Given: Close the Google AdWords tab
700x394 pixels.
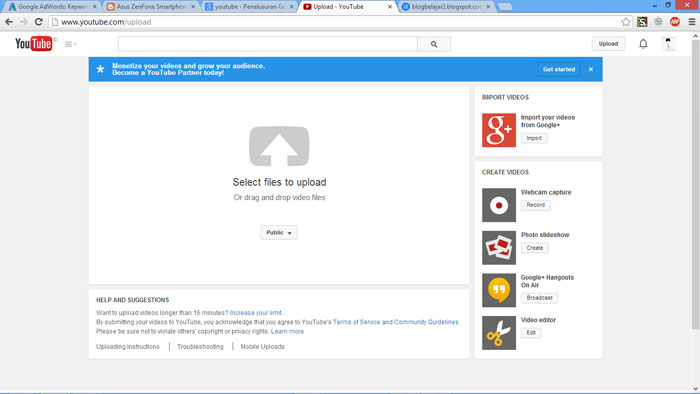Looking at the screenshot, I should (x=95, y=7).
